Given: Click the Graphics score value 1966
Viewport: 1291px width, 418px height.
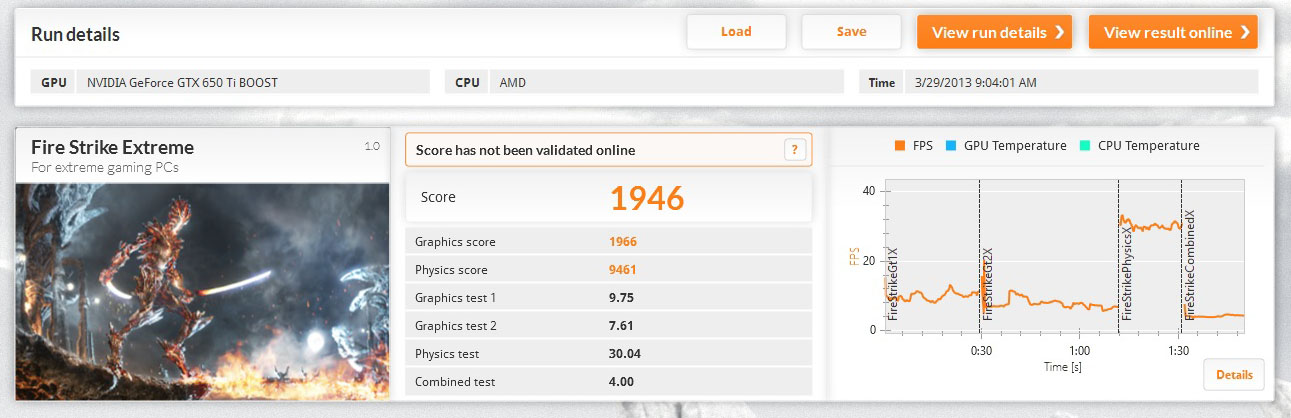Looking at the screenshot, I should pos(622,242).
